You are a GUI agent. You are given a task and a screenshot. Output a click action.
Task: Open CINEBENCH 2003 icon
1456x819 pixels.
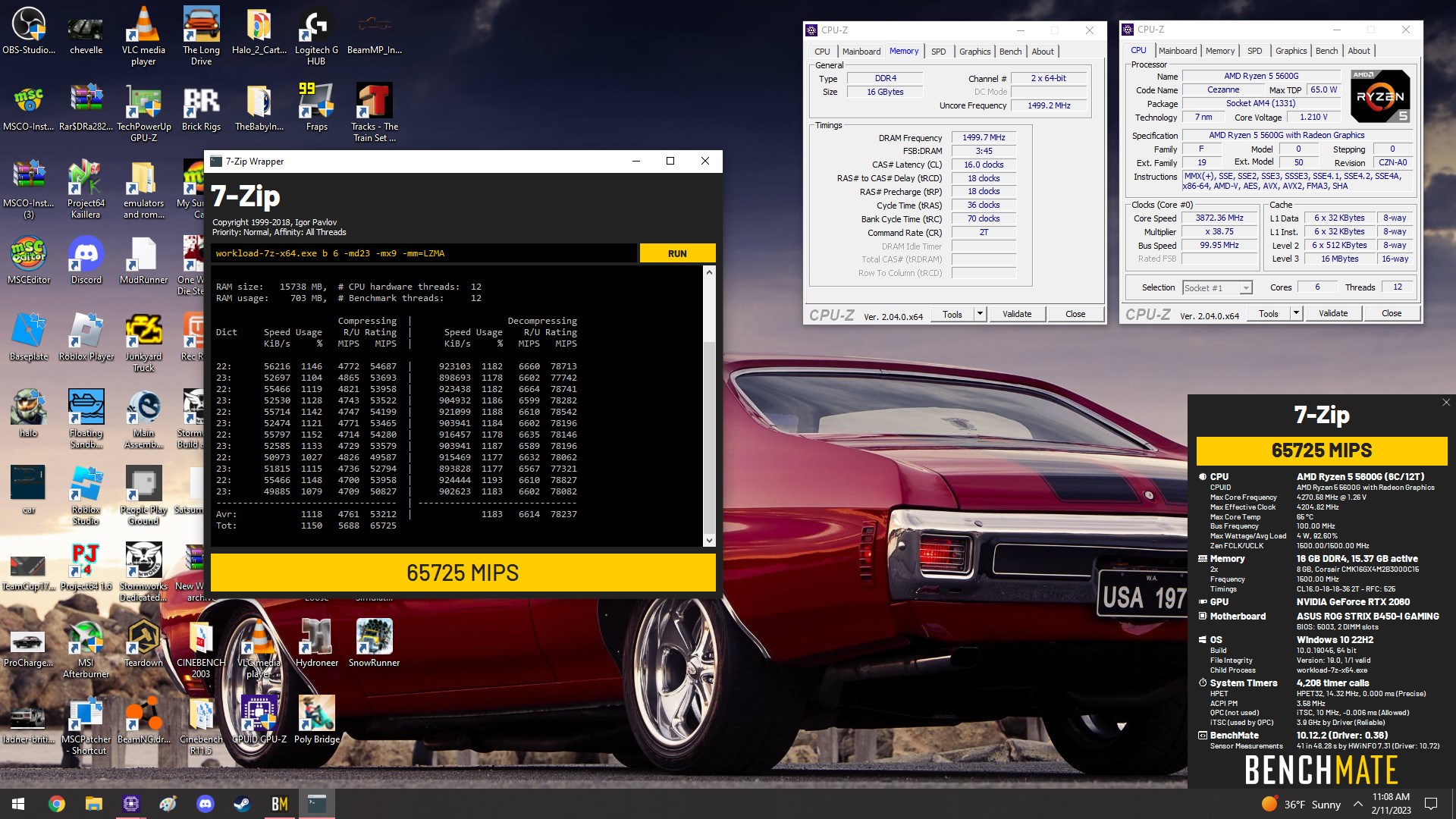pyautogui.click(x=201, y=648)
